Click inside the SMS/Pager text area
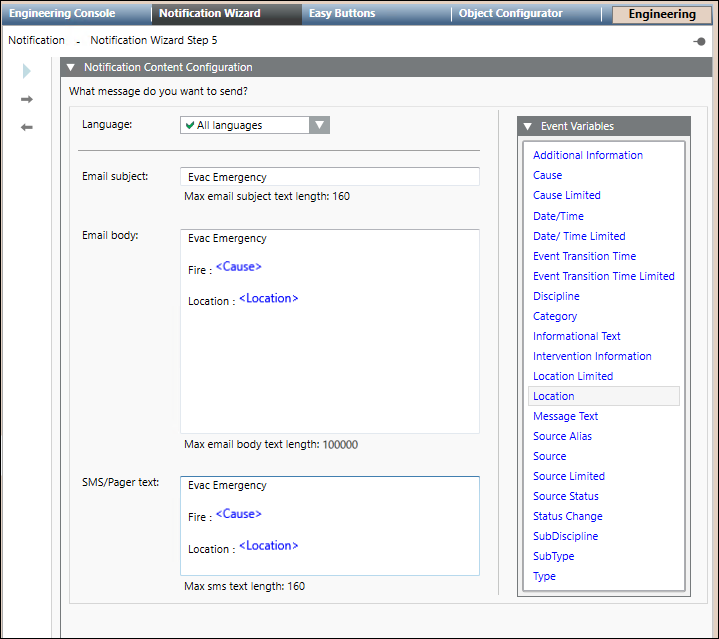This screenshot has width=719, height=639. click(x=329, y=560)
